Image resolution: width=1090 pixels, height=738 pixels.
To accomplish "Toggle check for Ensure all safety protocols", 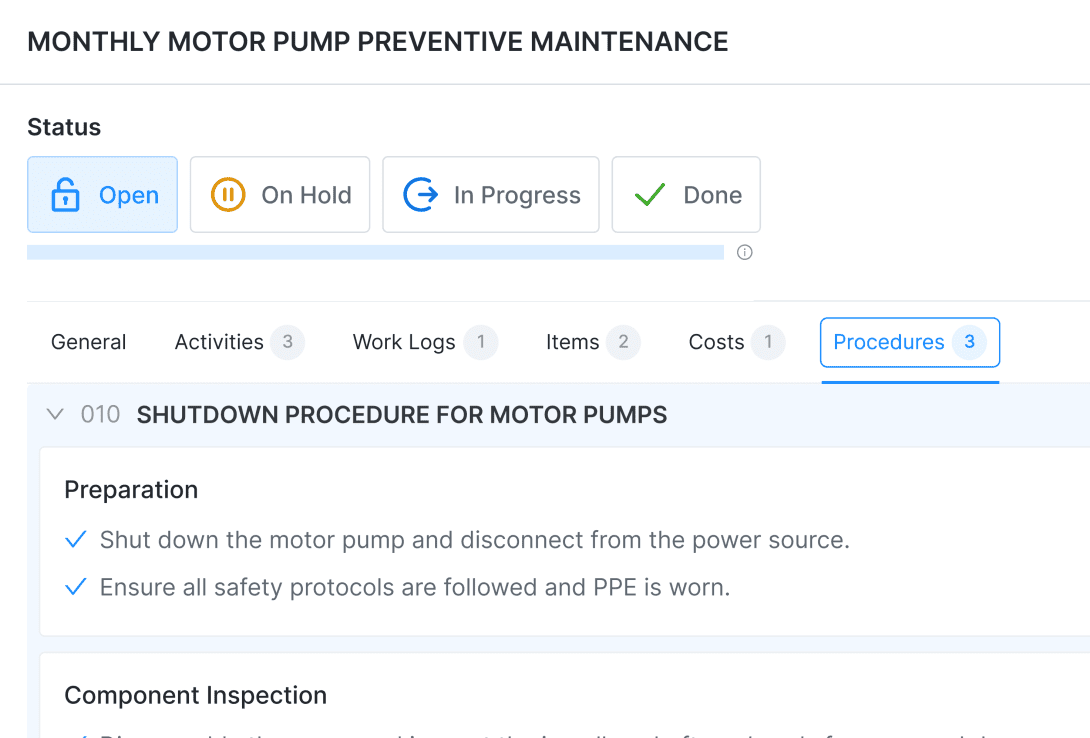I will [76, 587].
